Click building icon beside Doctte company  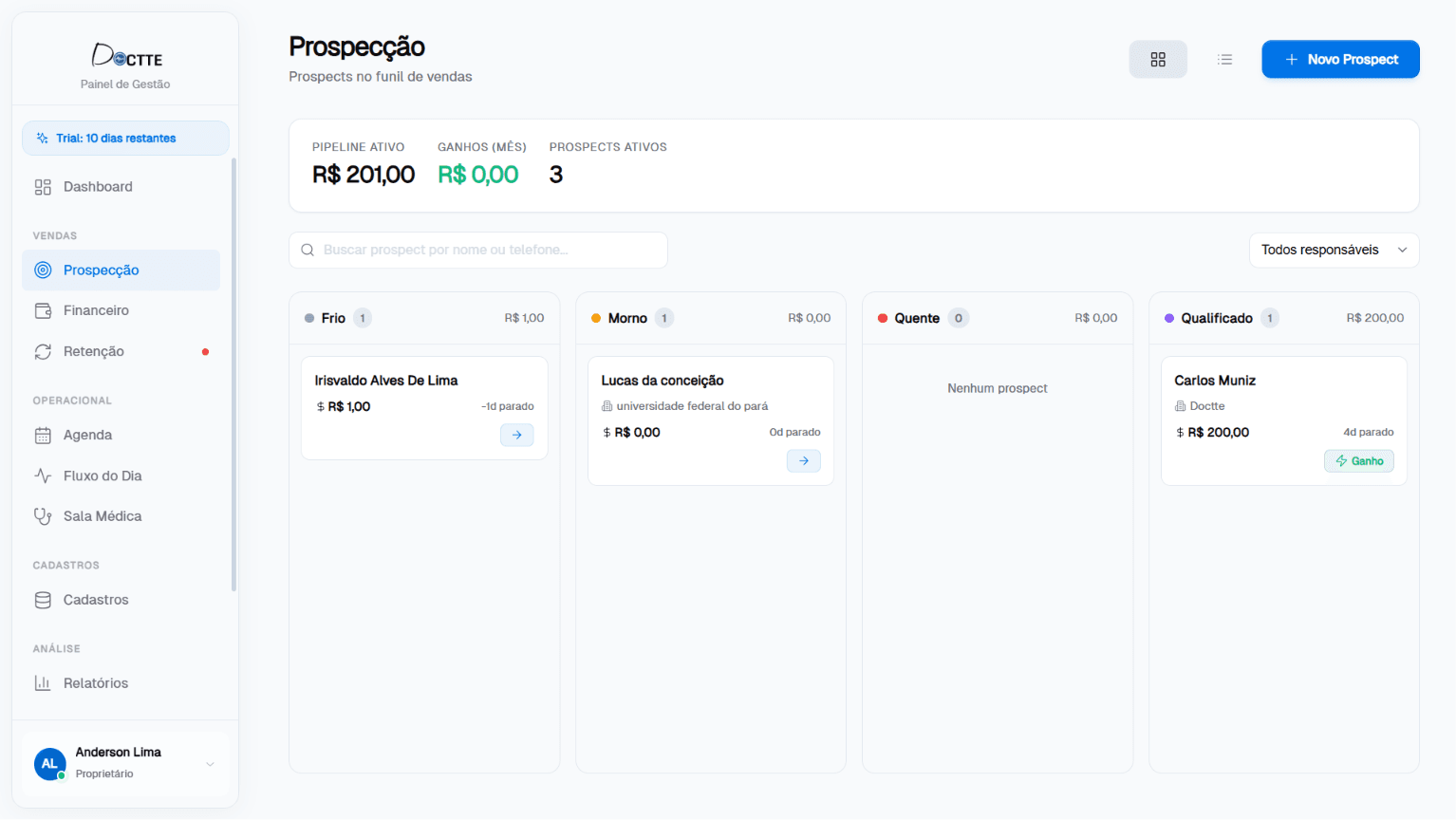tap(1181, 406)
